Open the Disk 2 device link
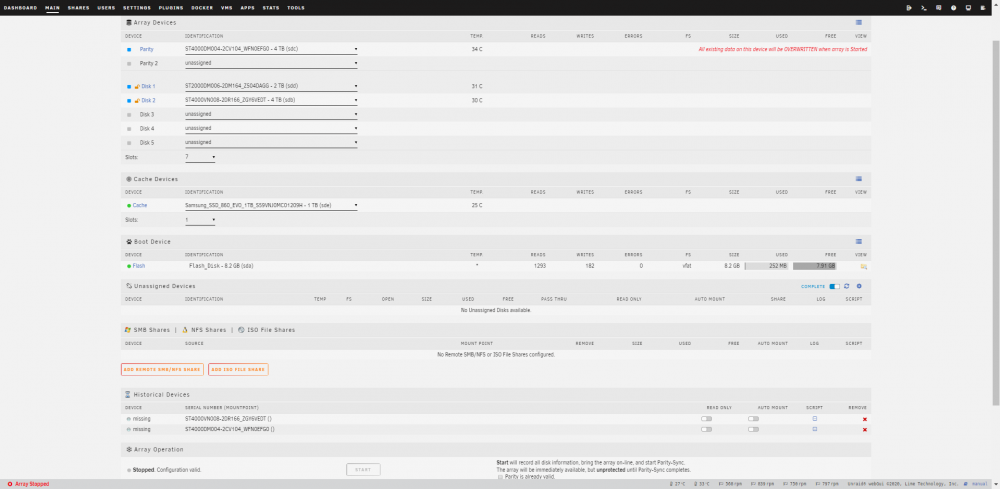 tap(149, 100)
